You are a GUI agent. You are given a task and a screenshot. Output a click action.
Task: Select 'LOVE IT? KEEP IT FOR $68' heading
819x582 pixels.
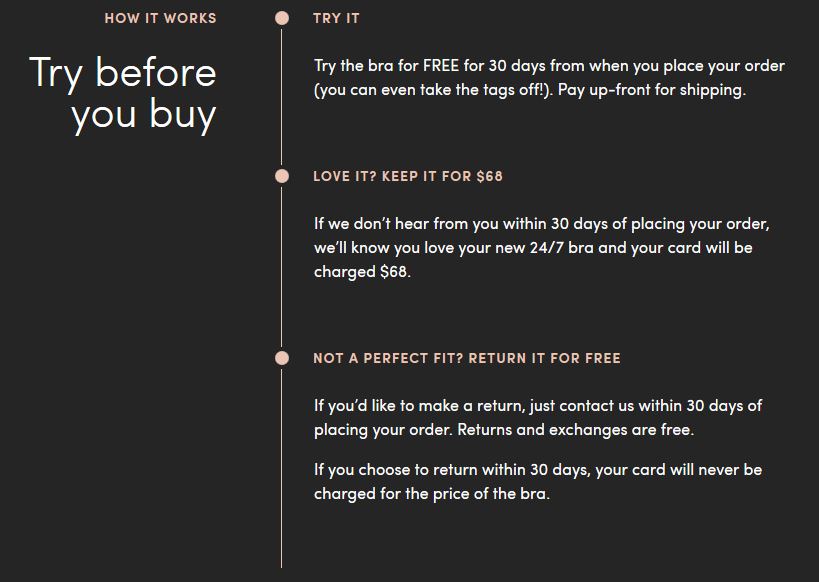408,176
